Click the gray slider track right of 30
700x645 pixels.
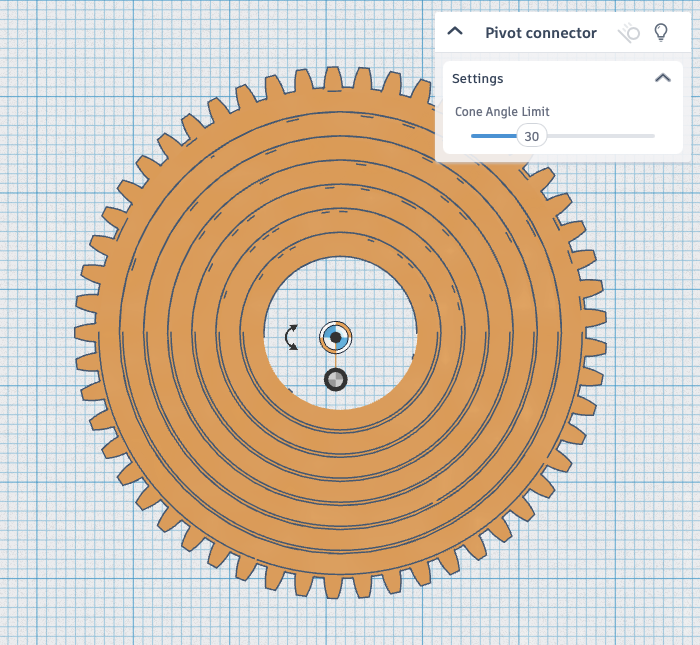click(x=600, y=136)
